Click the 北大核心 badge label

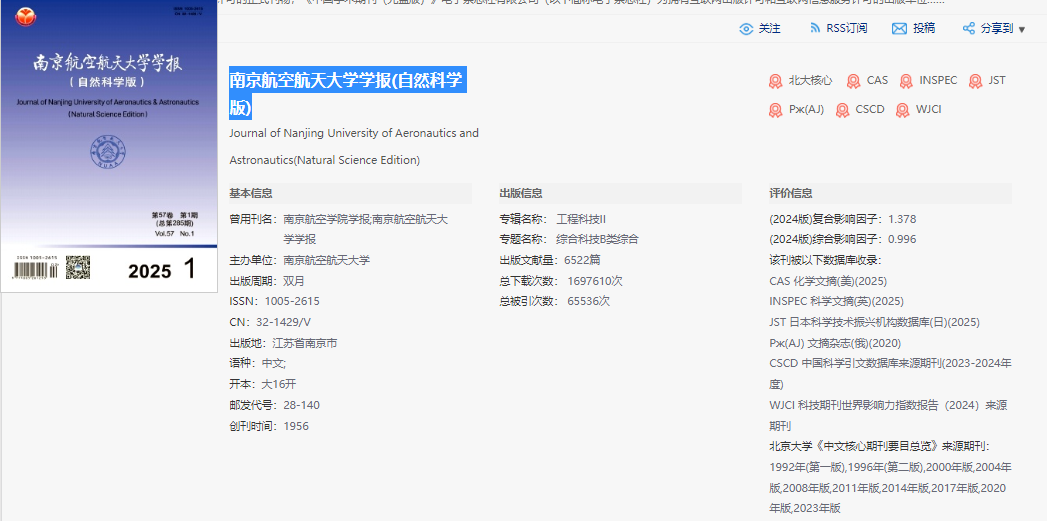811,81
